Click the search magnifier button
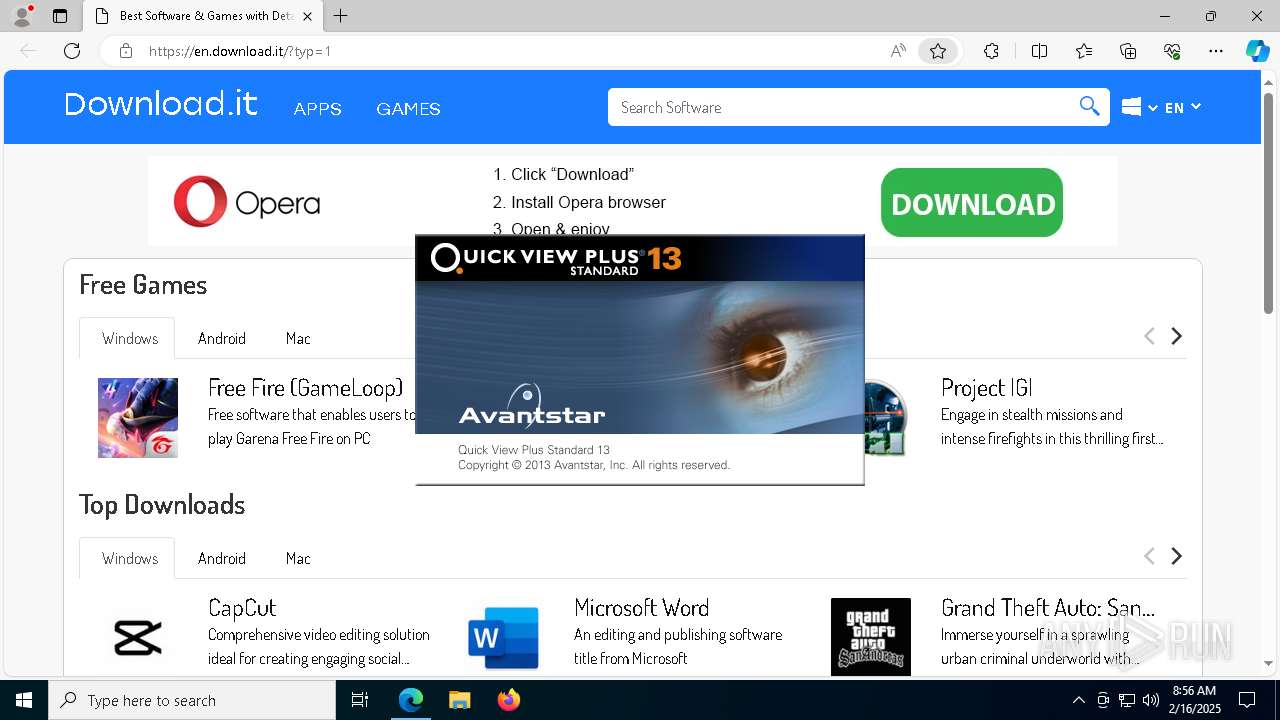 click(1089, 107)
